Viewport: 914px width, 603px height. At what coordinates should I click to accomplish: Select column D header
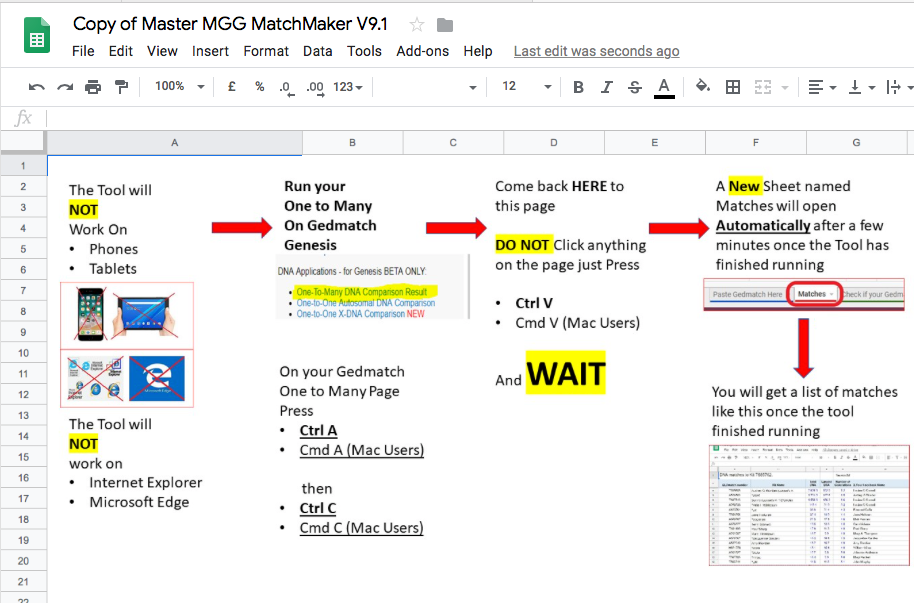[x=554, y=142]
